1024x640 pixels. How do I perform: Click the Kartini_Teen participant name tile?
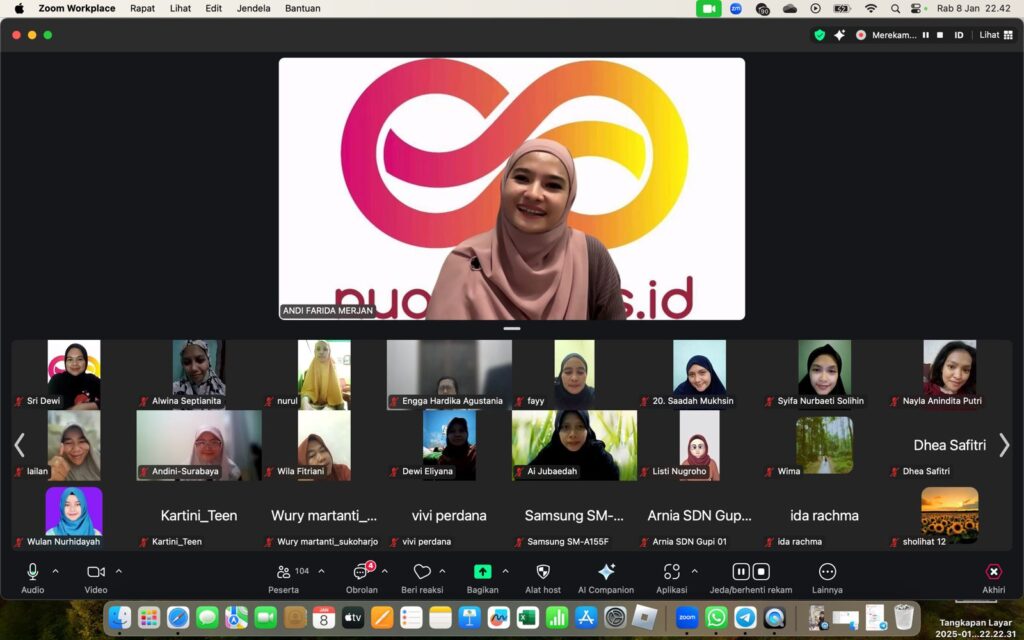pyautogui.click(x=199, y=516)
